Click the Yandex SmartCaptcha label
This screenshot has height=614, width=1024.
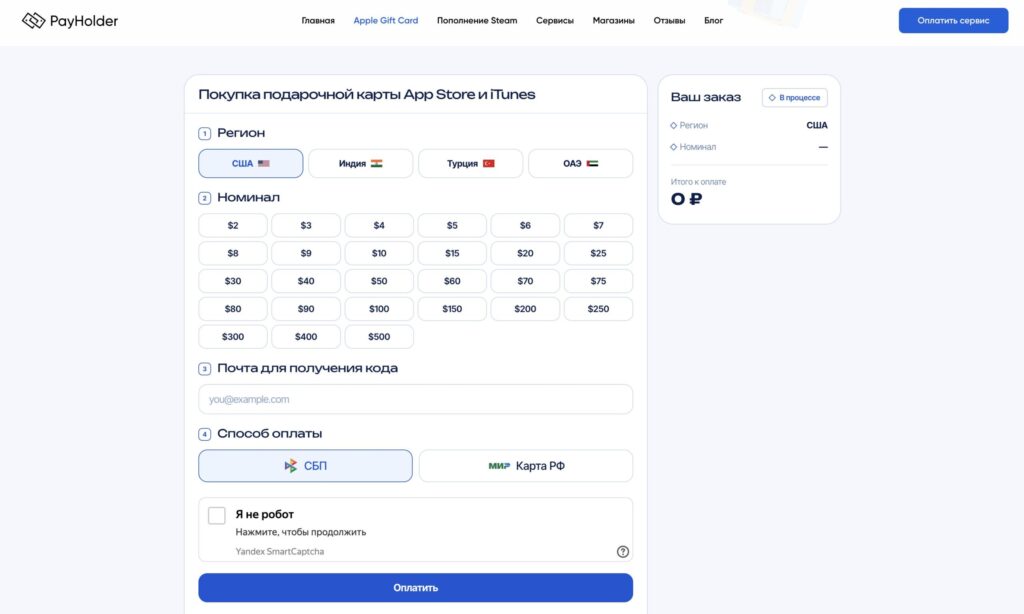(280, 551)
